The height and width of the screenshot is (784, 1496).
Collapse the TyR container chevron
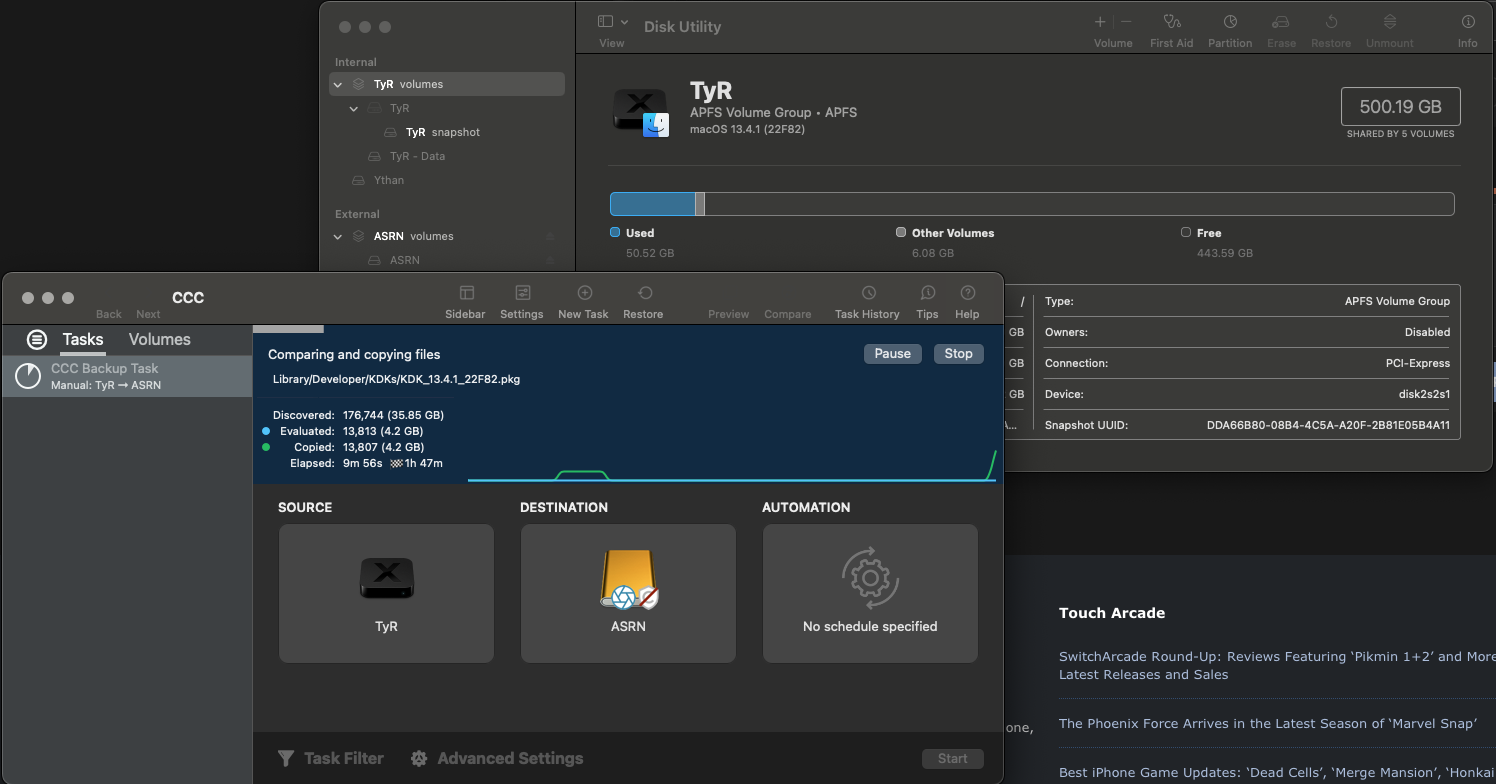click(354, 109)
